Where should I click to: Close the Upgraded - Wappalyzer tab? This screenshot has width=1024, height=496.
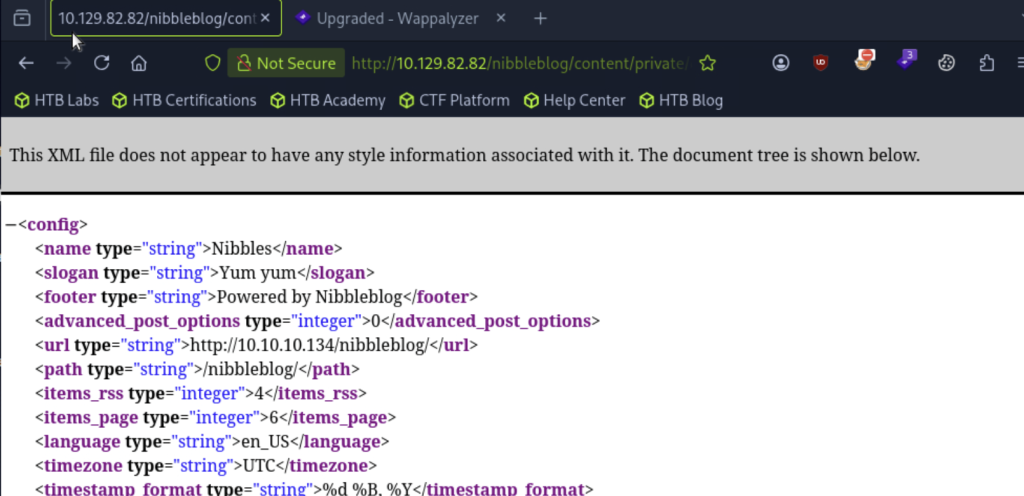(501, 18)
